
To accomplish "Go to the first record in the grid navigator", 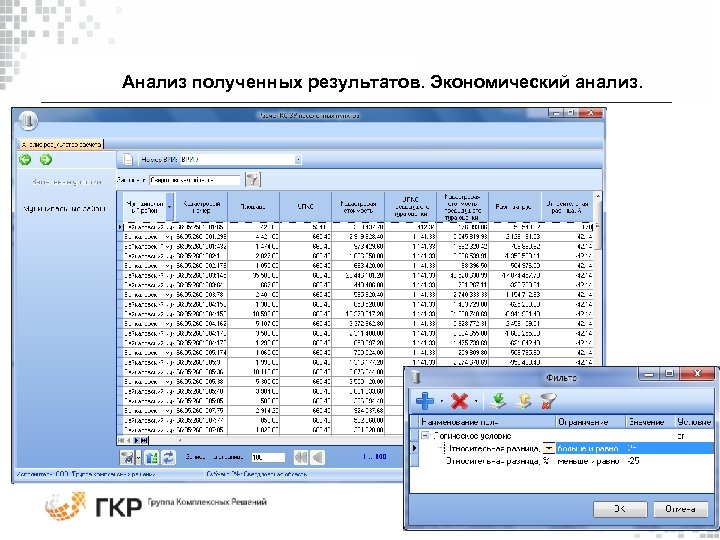I will coord(121,440).
